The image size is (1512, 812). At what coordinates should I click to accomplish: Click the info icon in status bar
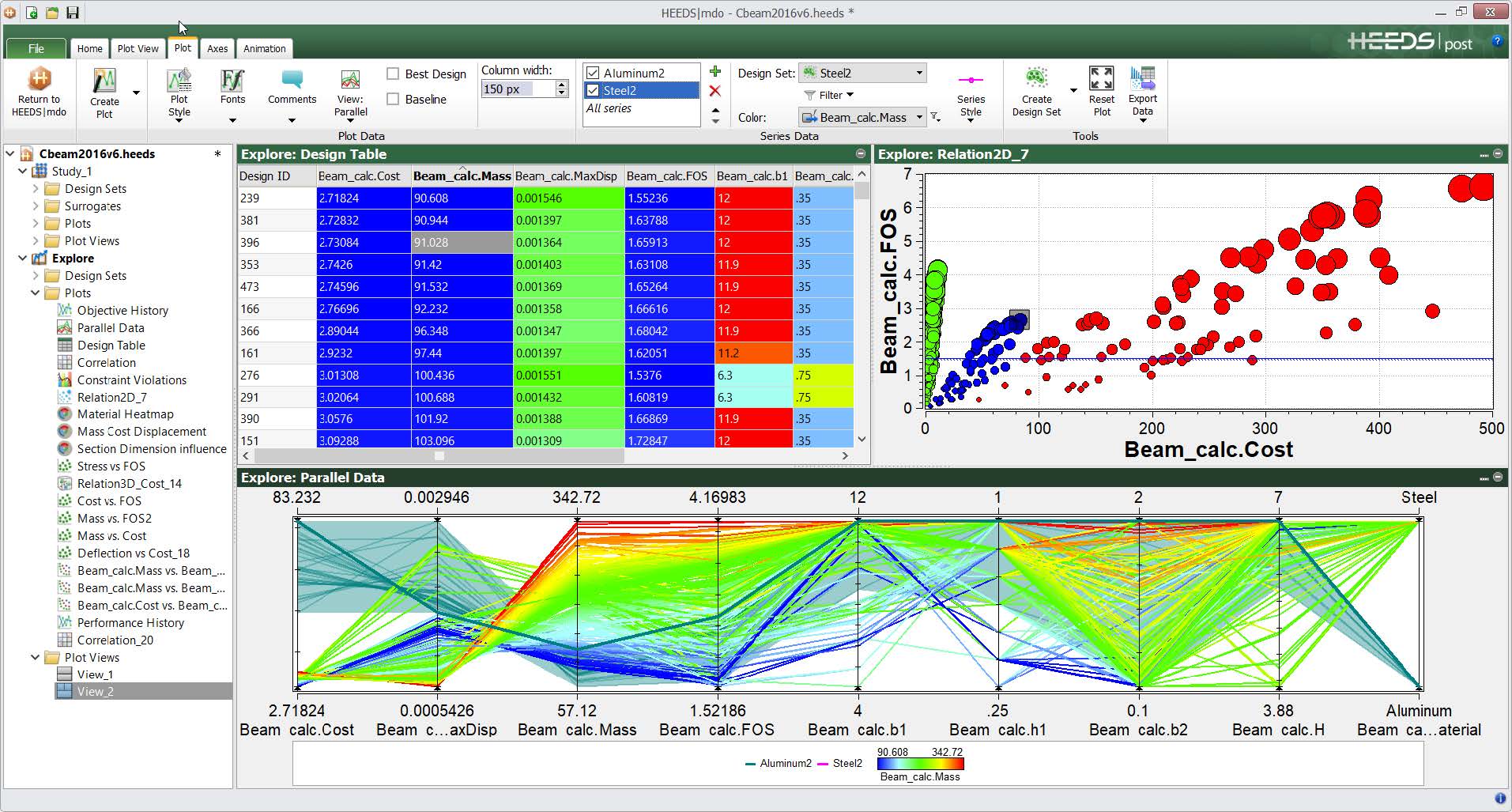(x=1500, y=799)
